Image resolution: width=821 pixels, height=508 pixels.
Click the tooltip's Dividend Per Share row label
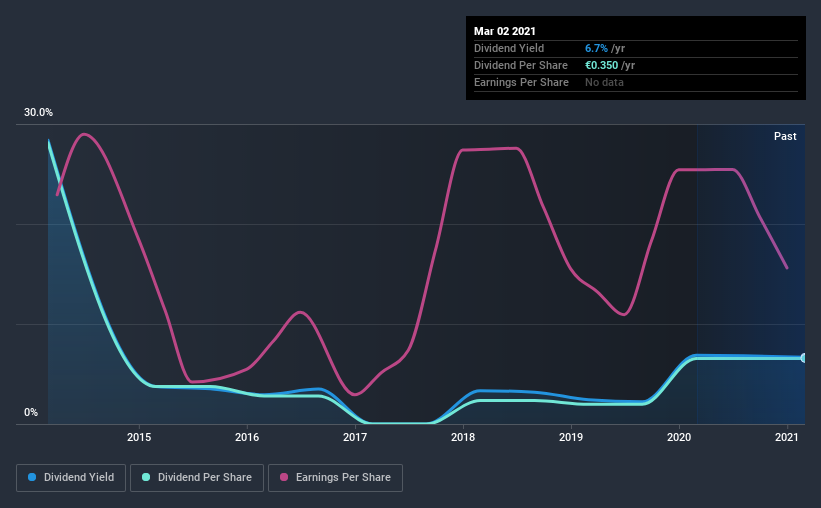click(521, 65)
